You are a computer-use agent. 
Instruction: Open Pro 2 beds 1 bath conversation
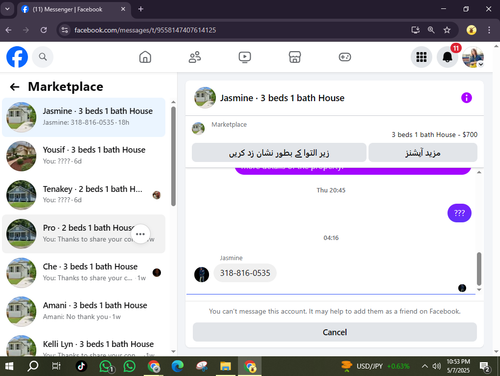[84, 234]
